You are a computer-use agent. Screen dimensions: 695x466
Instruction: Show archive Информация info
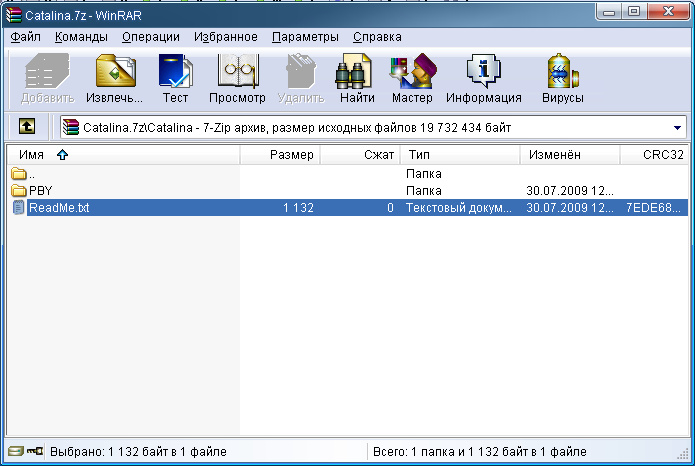[x=484, y=78]
